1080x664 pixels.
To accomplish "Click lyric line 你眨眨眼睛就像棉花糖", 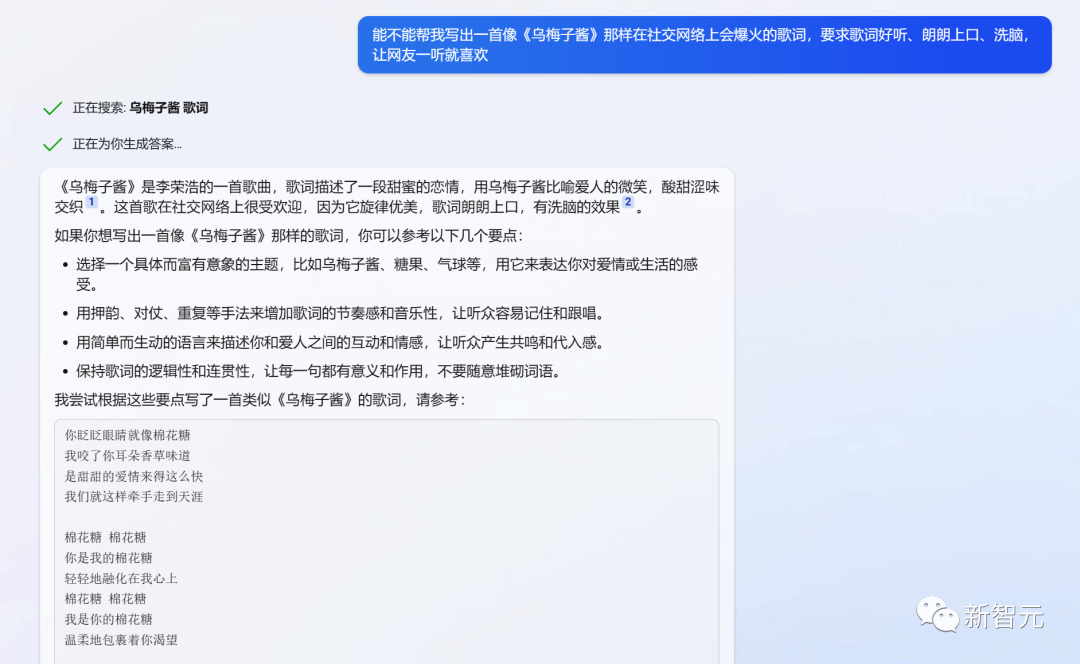I will pos(127,435).
